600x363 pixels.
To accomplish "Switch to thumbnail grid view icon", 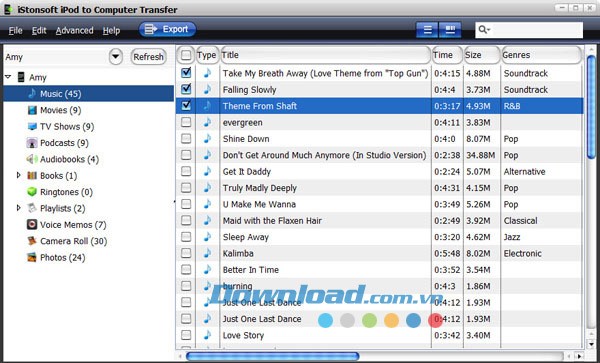I will (x=450, y=30).
